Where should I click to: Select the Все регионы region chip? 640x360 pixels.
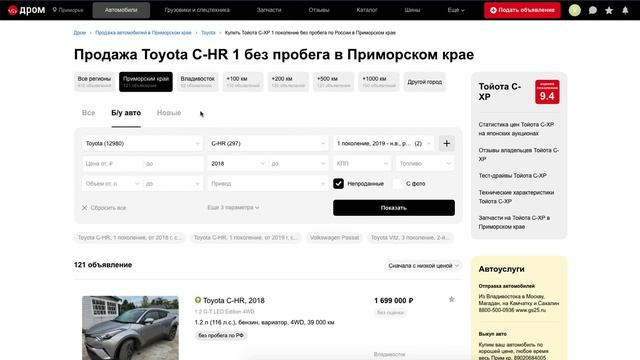coord(94,82)
